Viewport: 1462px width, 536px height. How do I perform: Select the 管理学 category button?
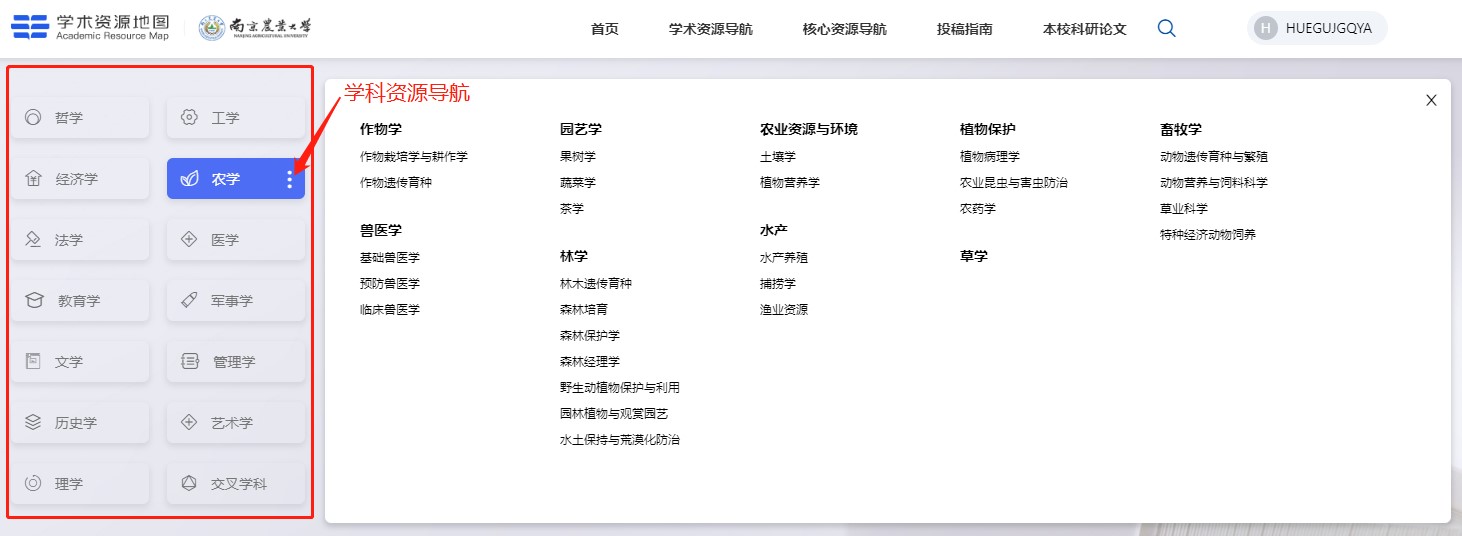(x=235, y=362)
